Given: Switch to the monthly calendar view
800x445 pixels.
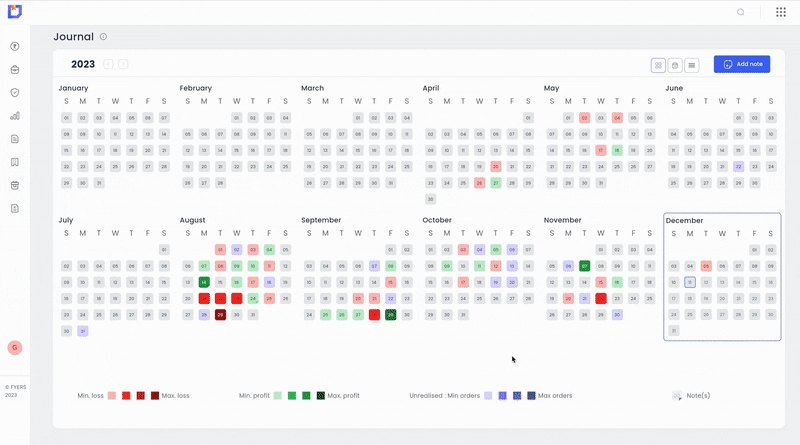Looking at the screenshot, I should coord(675,65).
